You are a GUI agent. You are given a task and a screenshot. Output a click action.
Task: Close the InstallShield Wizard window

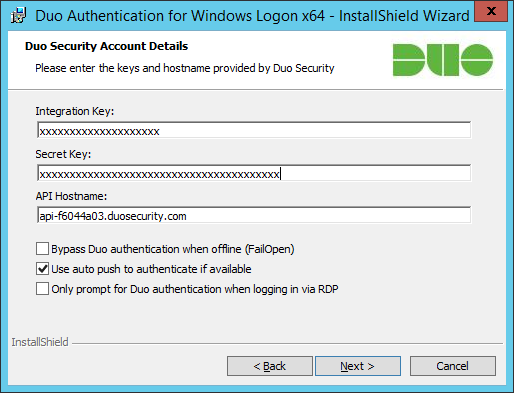click(x=491, y=11)
